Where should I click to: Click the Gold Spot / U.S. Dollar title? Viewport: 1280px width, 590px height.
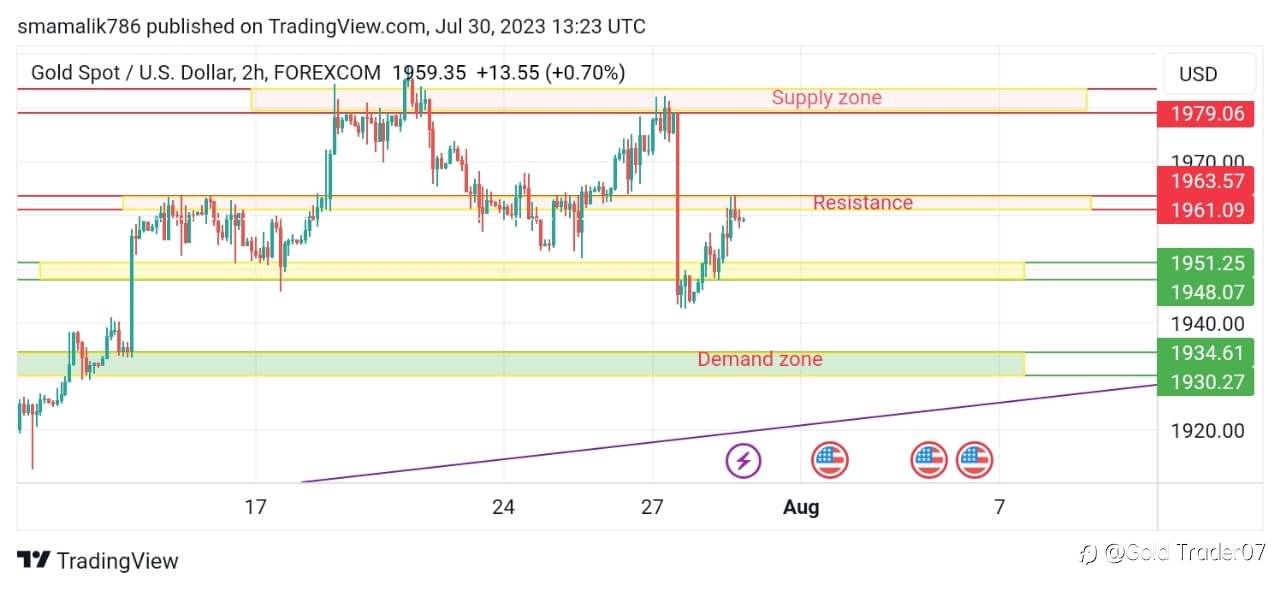pos(129,72)
